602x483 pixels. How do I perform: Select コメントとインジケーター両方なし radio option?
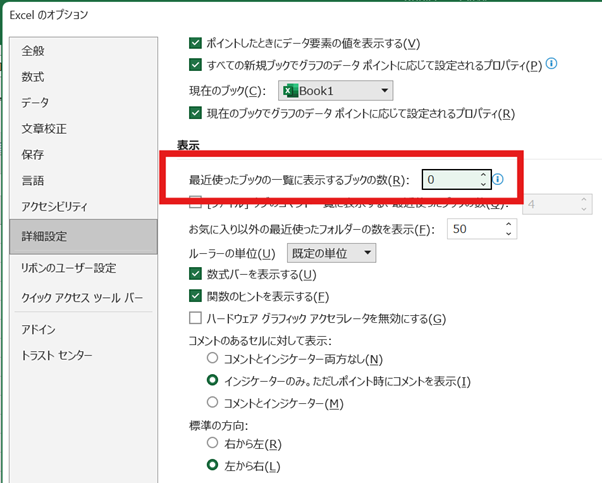[x=212, y=358]
